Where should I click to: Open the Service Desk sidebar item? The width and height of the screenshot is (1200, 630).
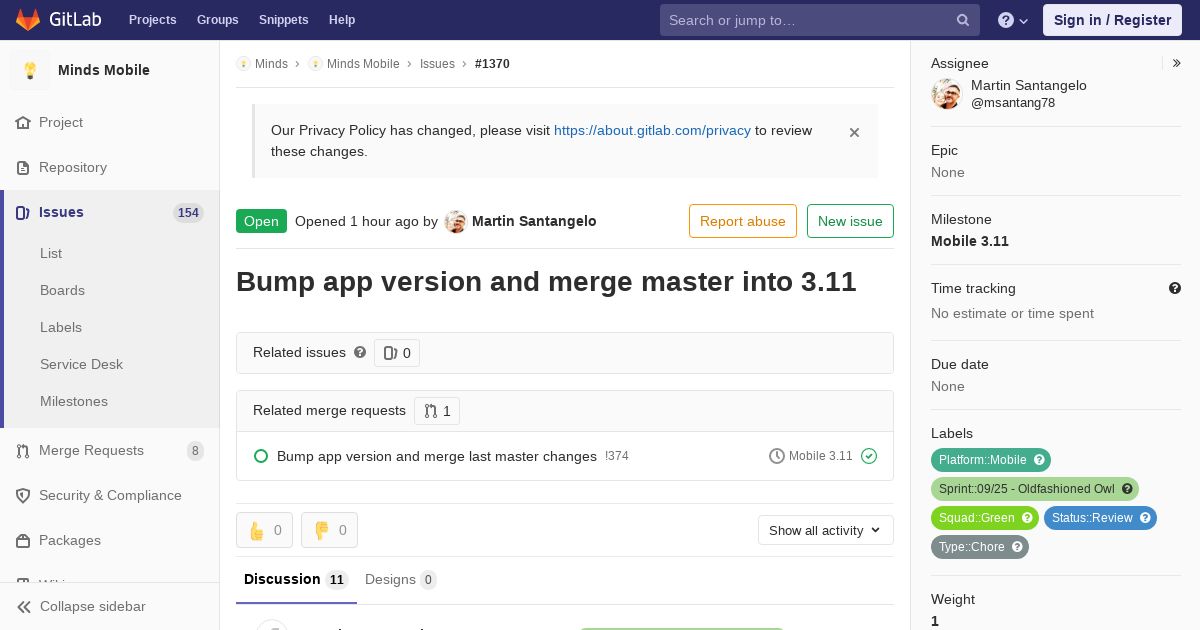pyautogui.click(x=81, y=364)
